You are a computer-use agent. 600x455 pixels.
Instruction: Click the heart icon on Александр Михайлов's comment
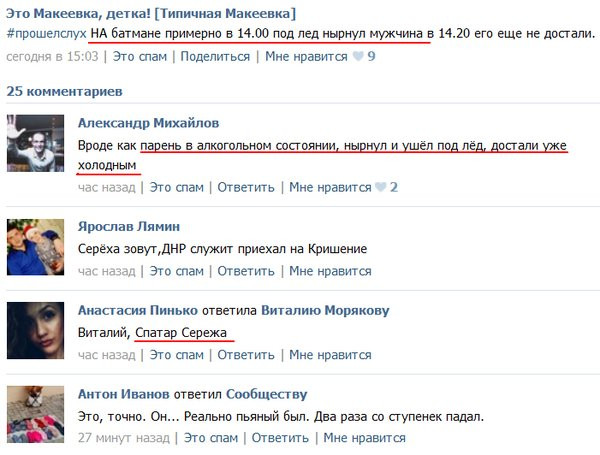point(380,187)
